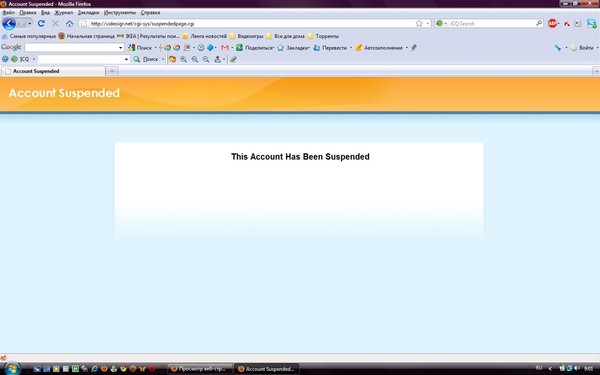
Task: Click the Поделиться share button
Action: click(255, 48)
